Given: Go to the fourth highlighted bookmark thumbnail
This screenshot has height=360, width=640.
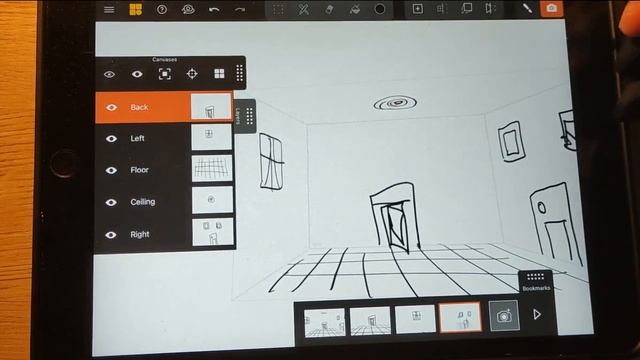Looking at the screenshot, I should pos(460,317).
